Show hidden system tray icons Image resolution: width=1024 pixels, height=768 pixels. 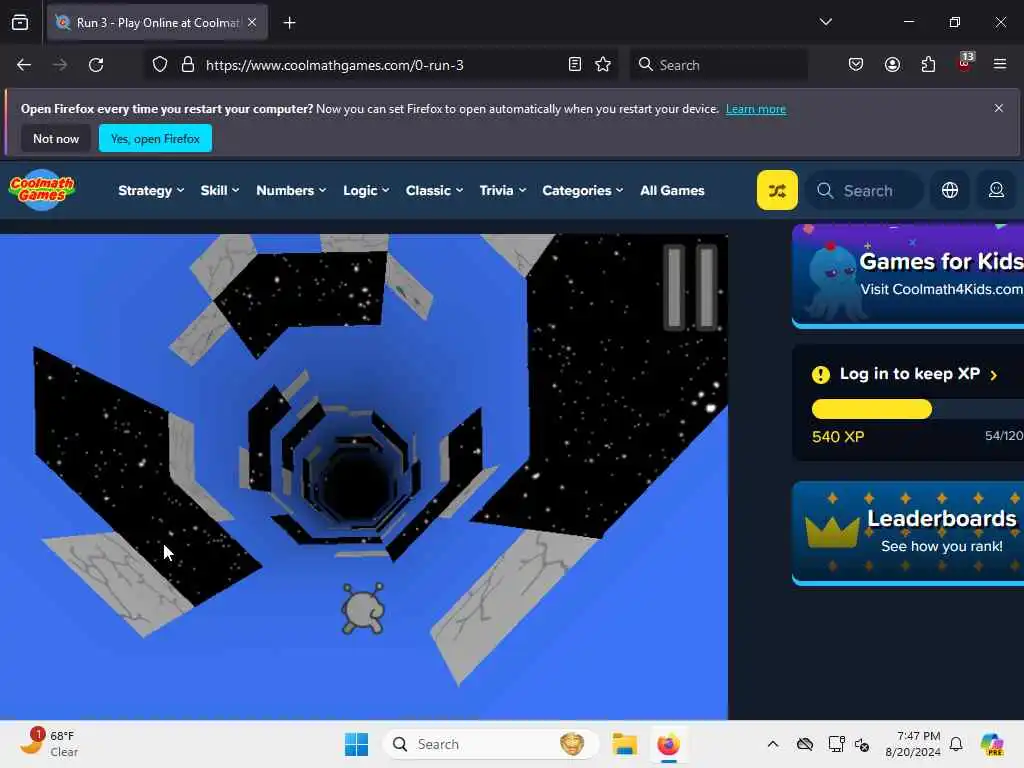[773, 744]
